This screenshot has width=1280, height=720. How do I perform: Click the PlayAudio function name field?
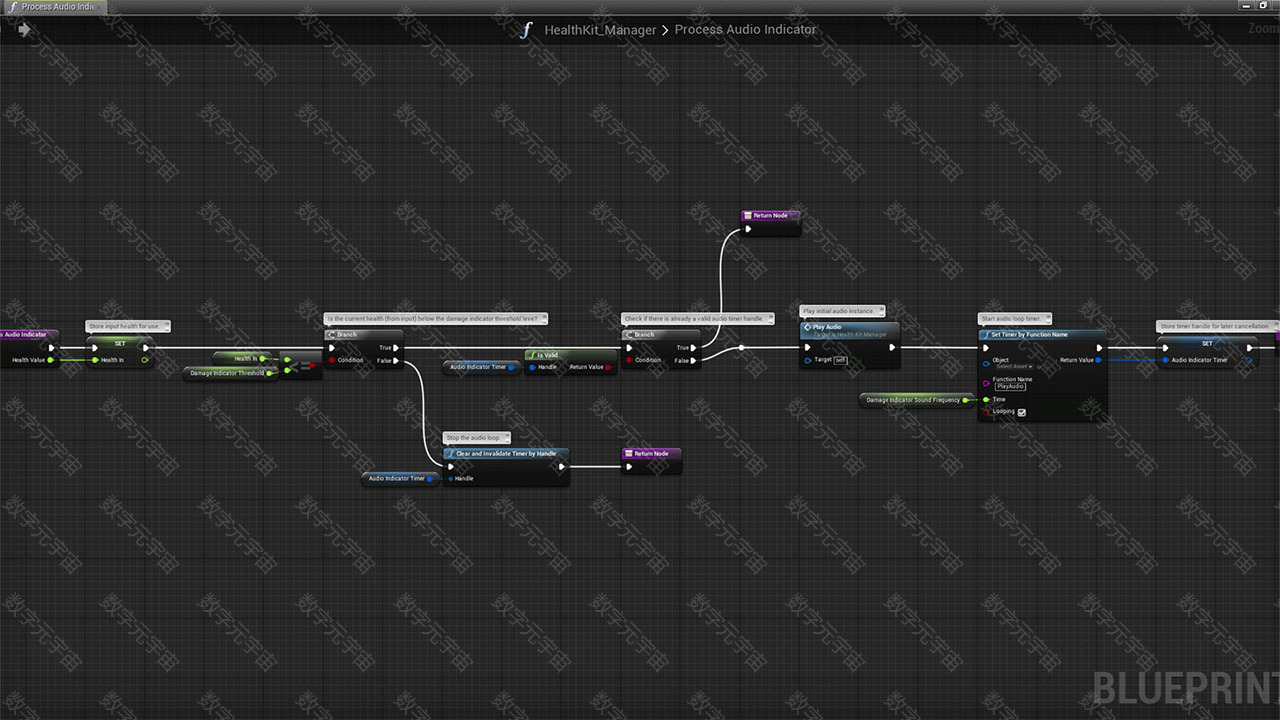(1010, 387)
